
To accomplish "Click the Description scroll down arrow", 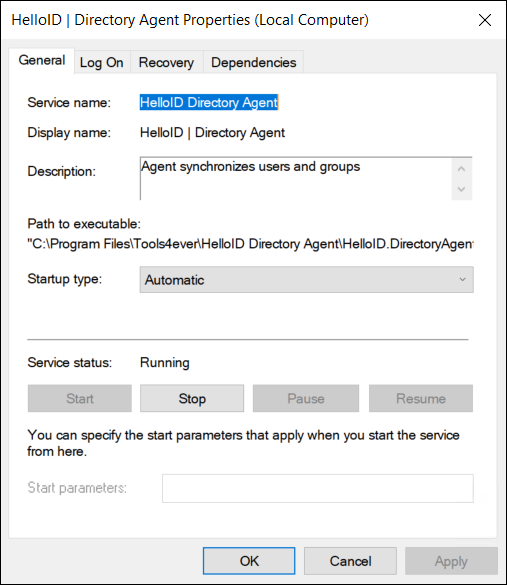I will coord(461,189).
